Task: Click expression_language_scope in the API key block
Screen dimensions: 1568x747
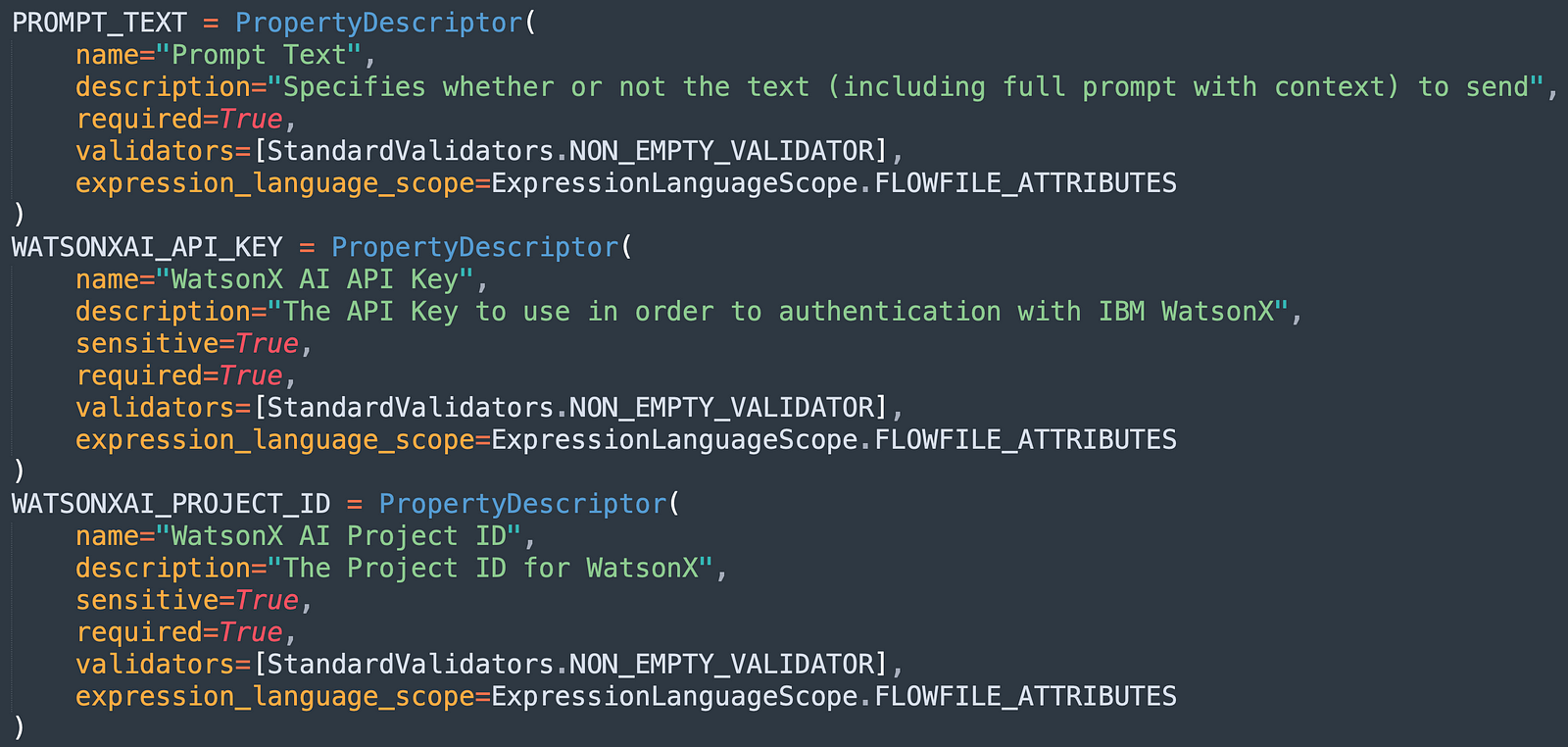Action: (274, 440)
